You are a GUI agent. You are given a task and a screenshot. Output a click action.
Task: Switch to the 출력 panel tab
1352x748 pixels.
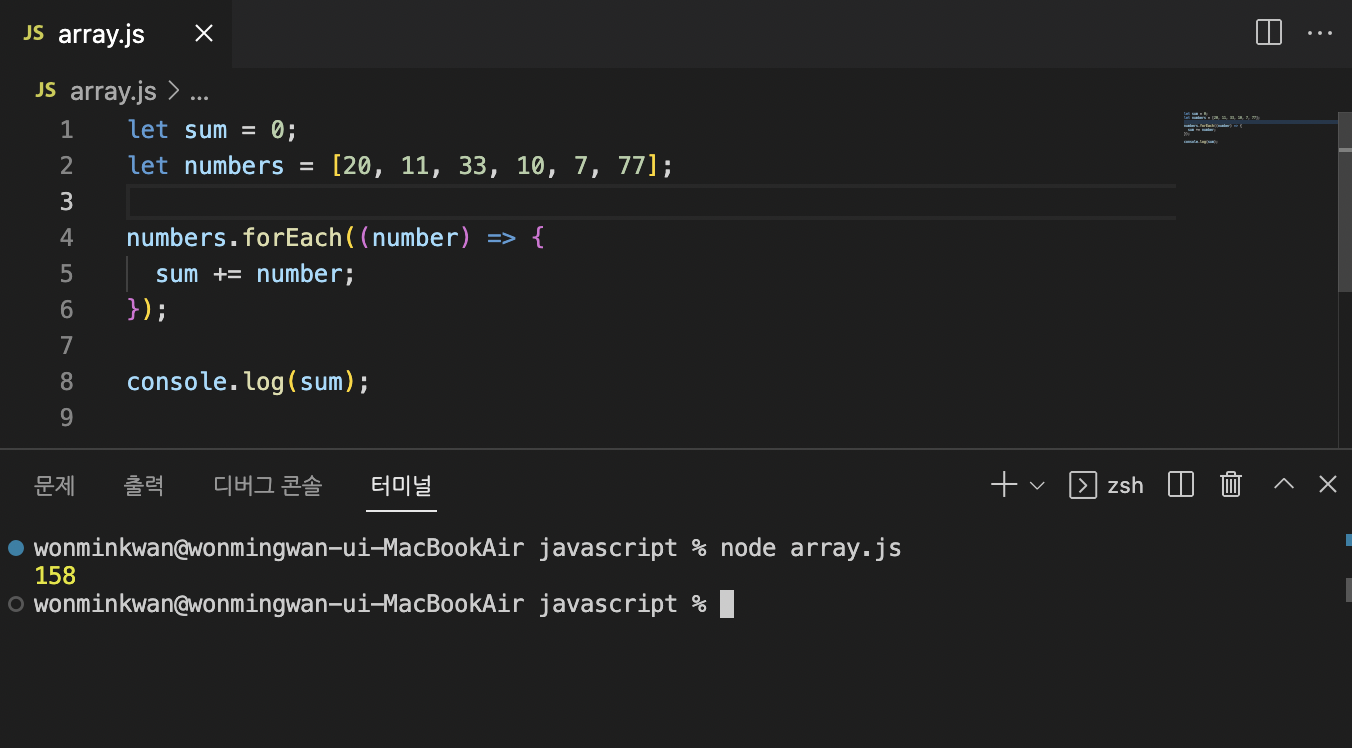coord(144,486)
